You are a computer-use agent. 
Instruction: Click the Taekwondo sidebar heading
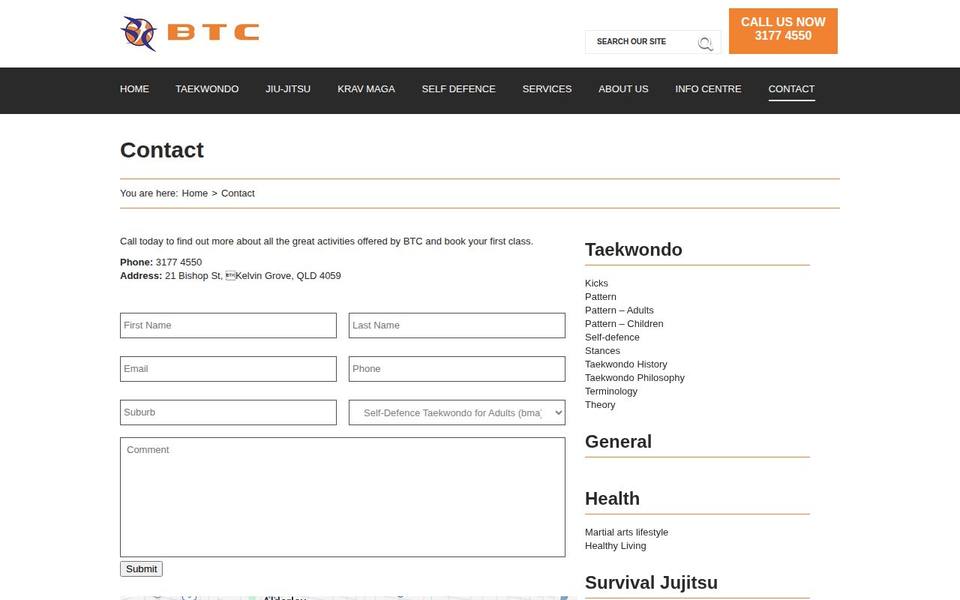click(x=633, y=250)
